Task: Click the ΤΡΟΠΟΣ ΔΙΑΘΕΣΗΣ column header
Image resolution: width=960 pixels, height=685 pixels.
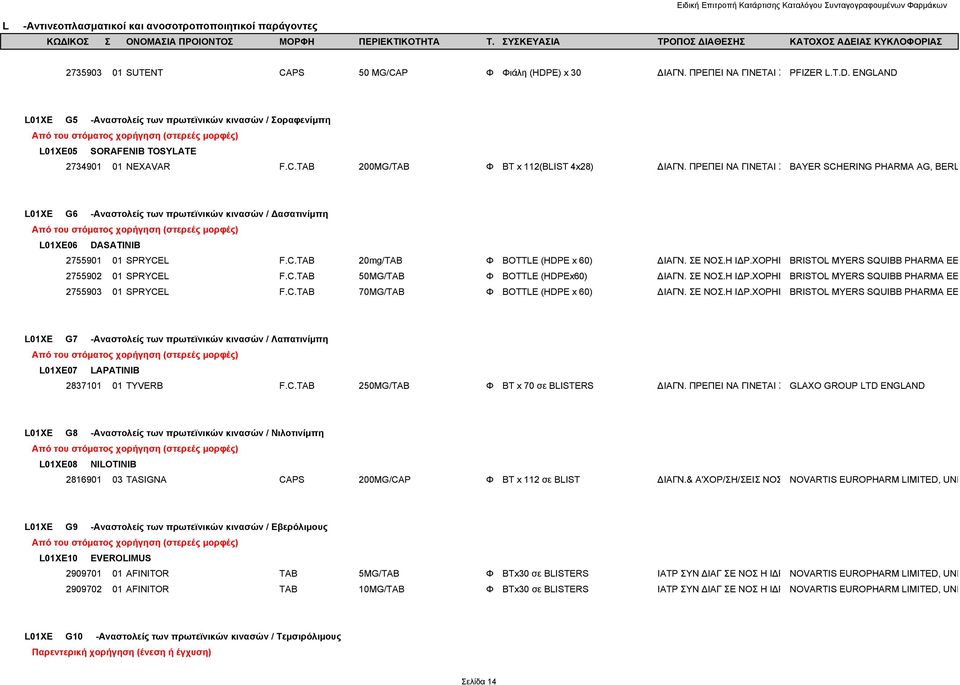Action: point(701,42)
